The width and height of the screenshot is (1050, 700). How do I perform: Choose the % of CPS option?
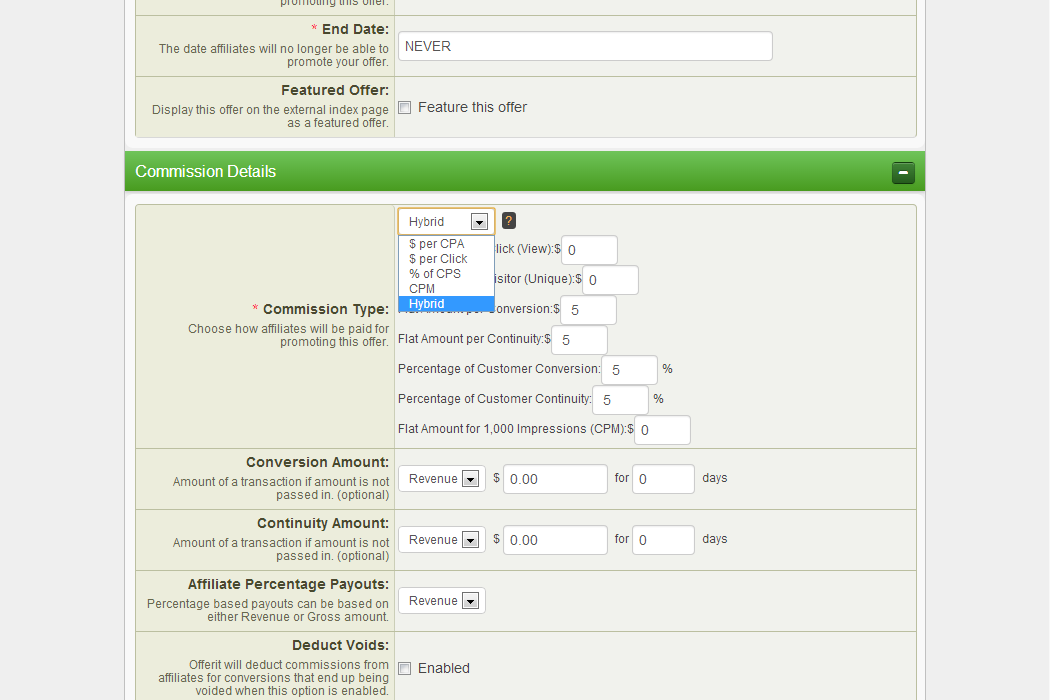pos(435,274)
